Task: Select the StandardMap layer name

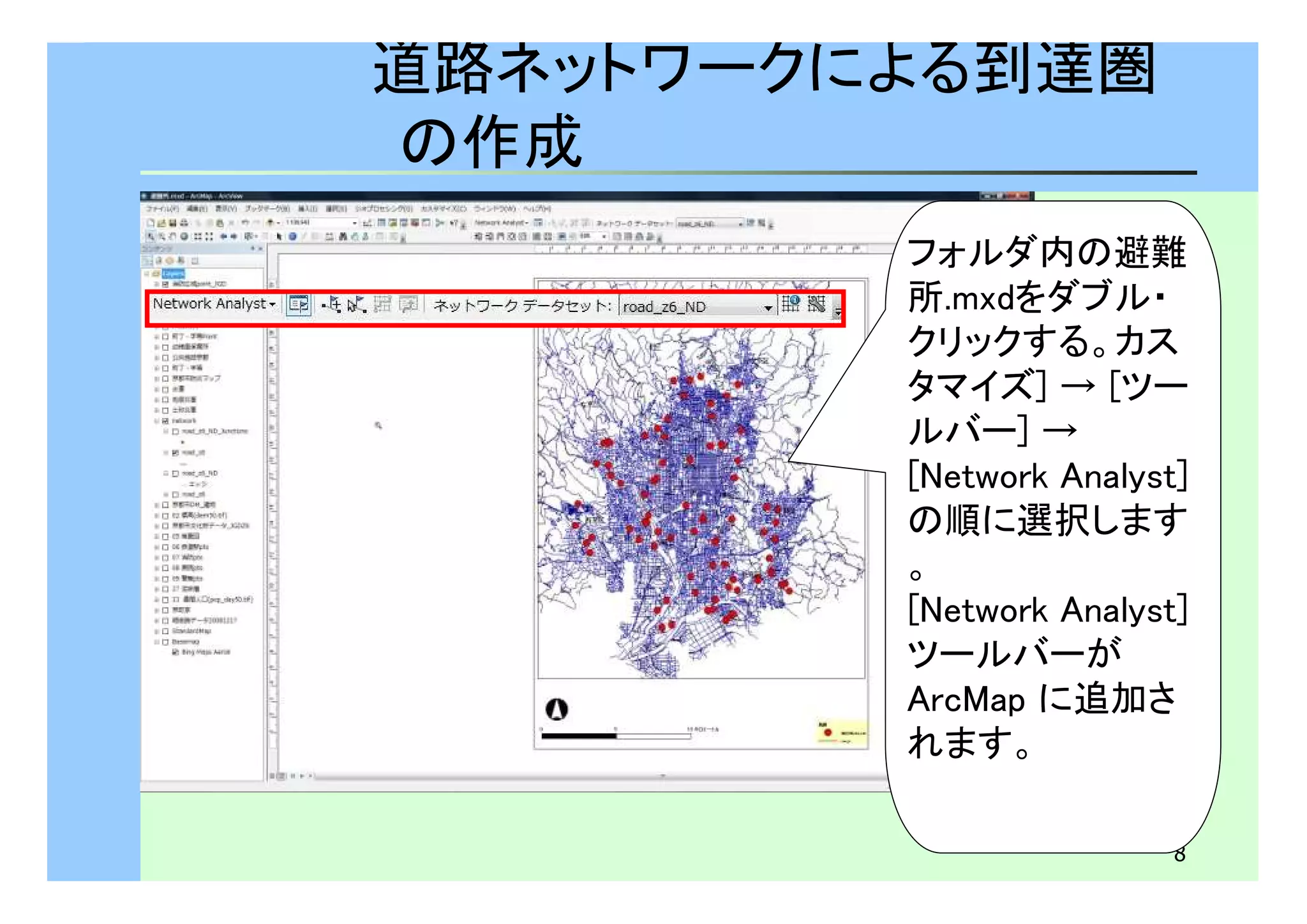Action: (191, 631)
